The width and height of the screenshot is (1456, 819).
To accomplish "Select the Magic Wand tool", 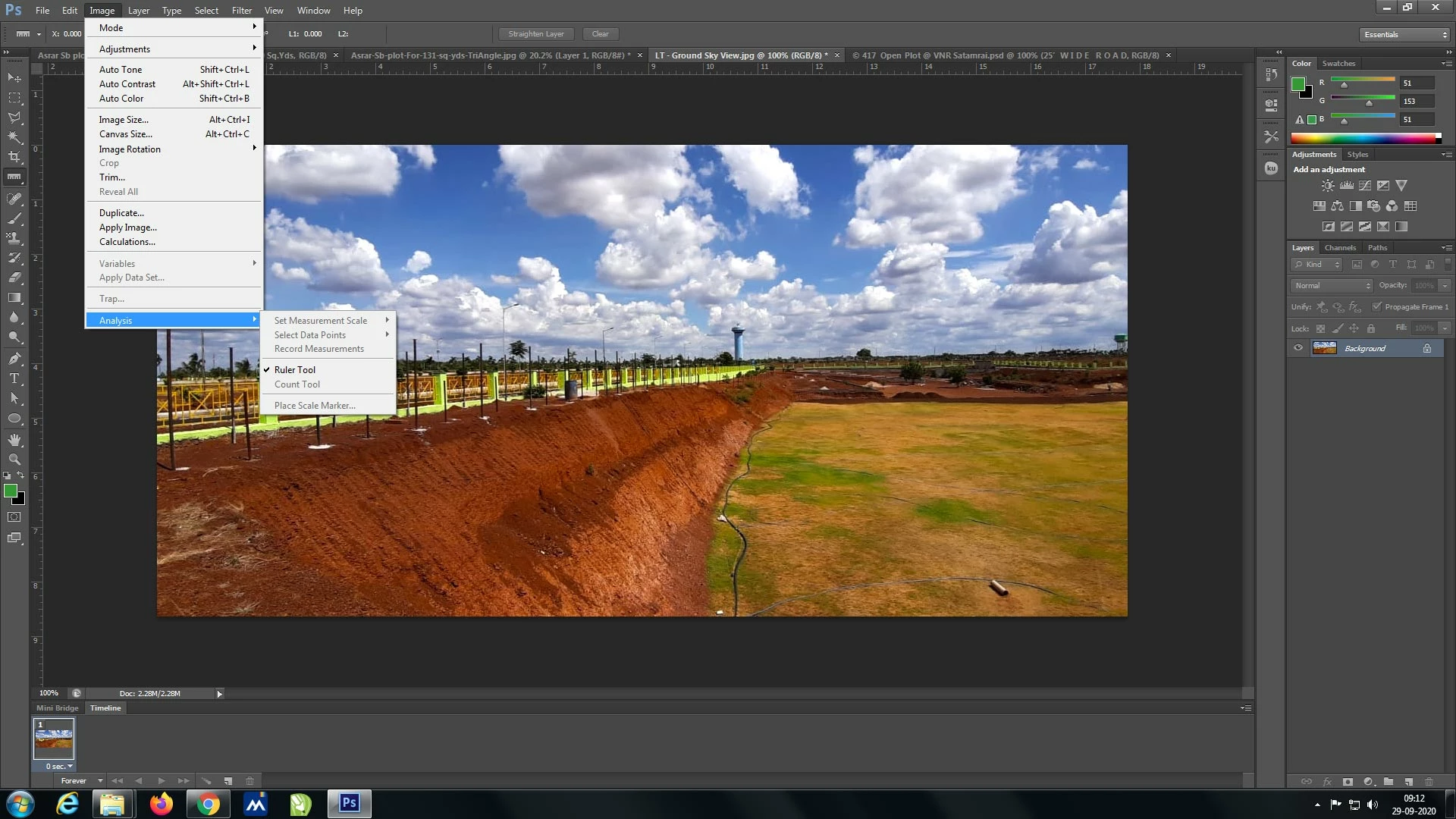I will (x=14, y=137).
